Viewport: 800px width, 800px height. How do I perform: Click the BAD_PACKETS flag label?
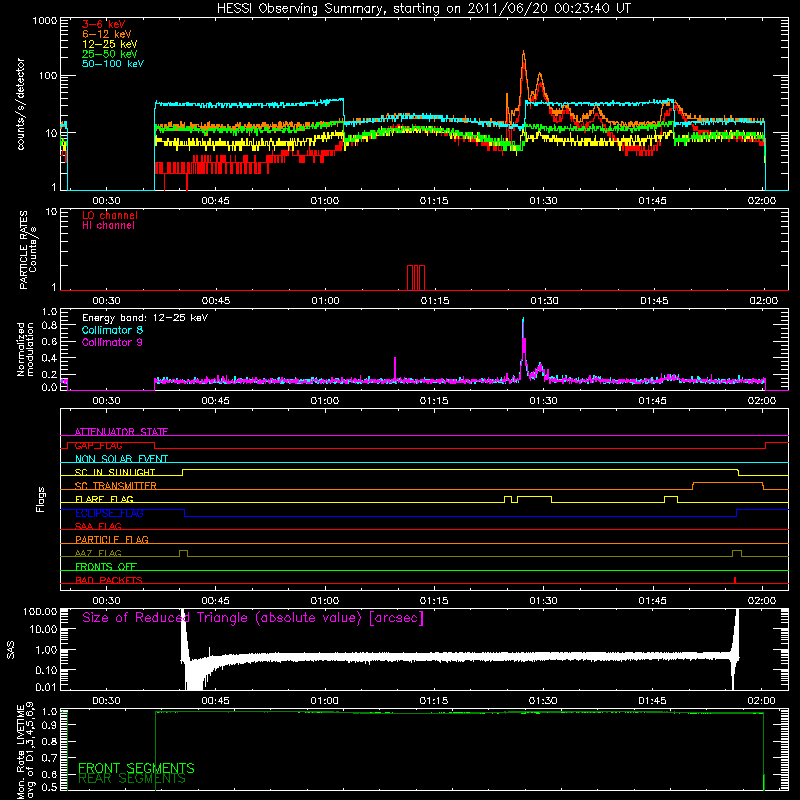(x=109, y=580)
